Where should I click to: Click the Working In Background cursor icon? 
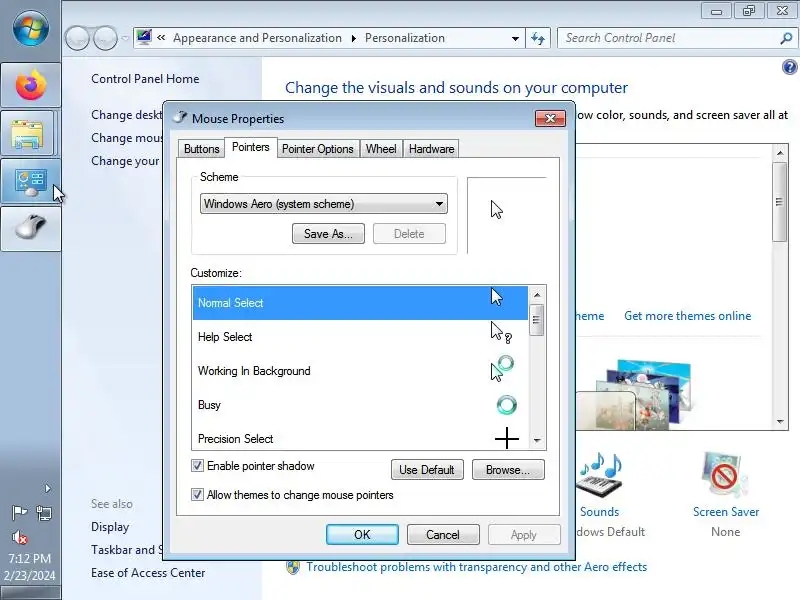coord(502,368)
